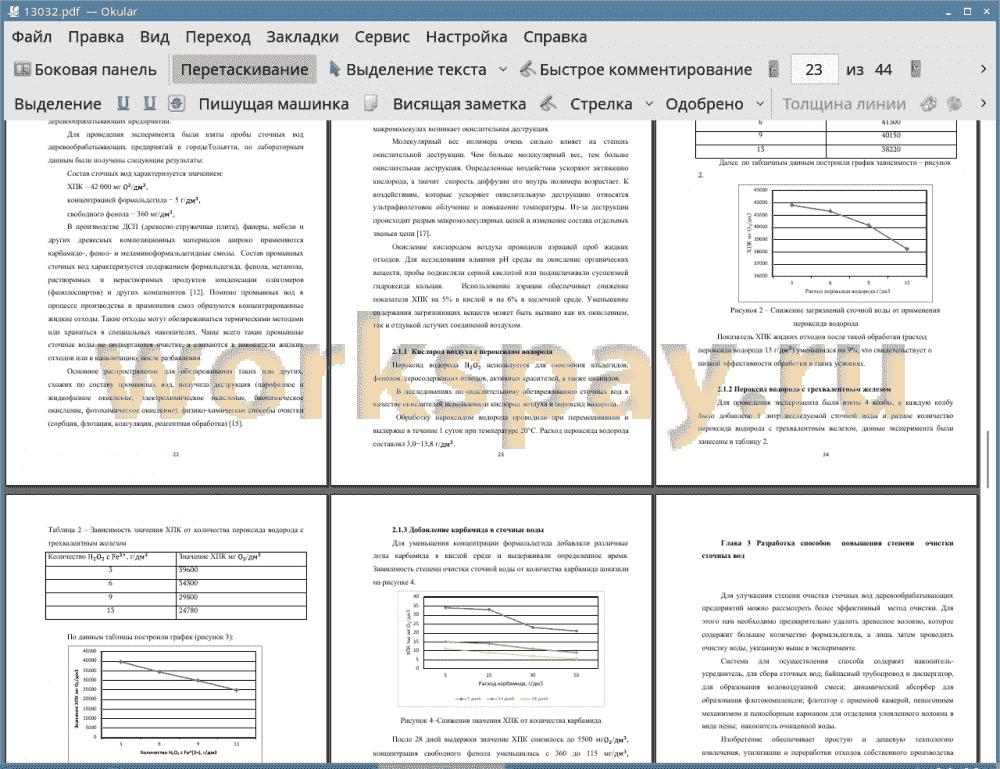Choose the Пишущая машинка typewriter tool
This screenshot has height=769, width=1000.
point(274,104)
